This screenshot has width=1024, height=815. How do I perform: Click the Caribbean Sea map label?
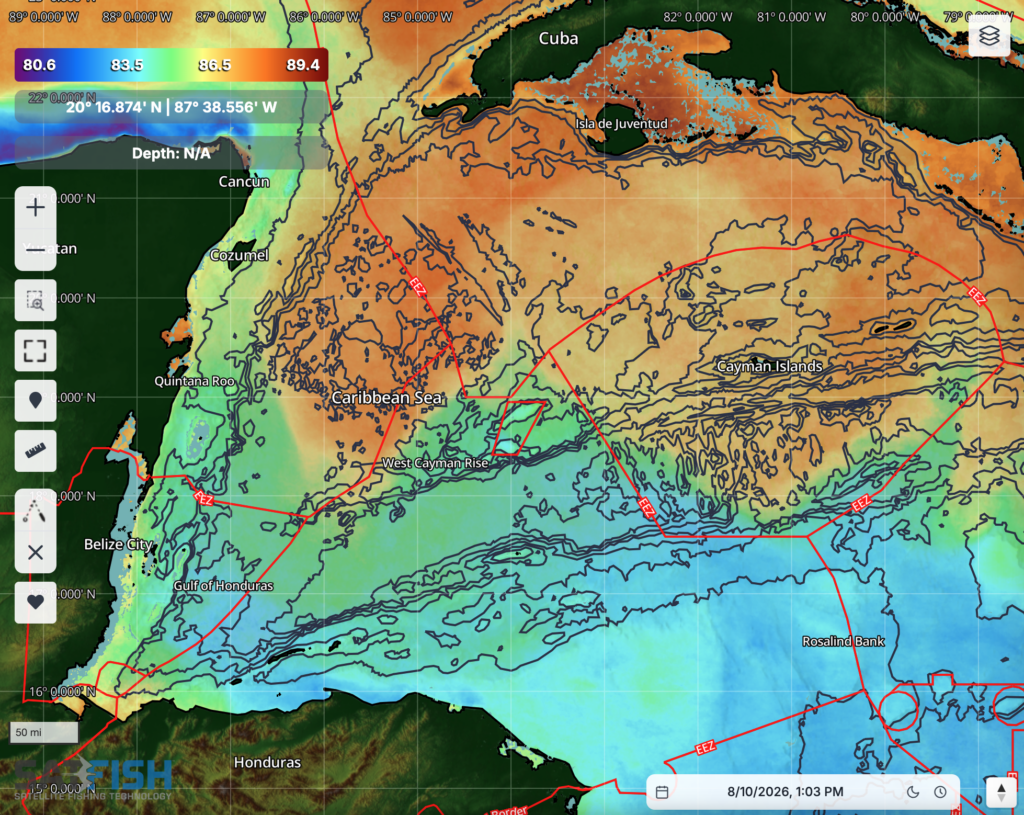click(x=387, y=398)
